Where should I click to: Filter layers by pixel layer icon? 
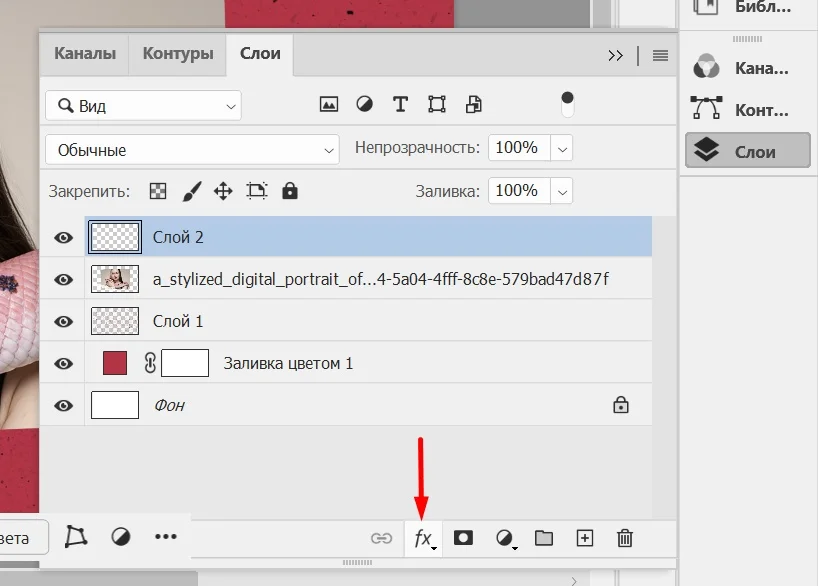click(x=329, y=104)
